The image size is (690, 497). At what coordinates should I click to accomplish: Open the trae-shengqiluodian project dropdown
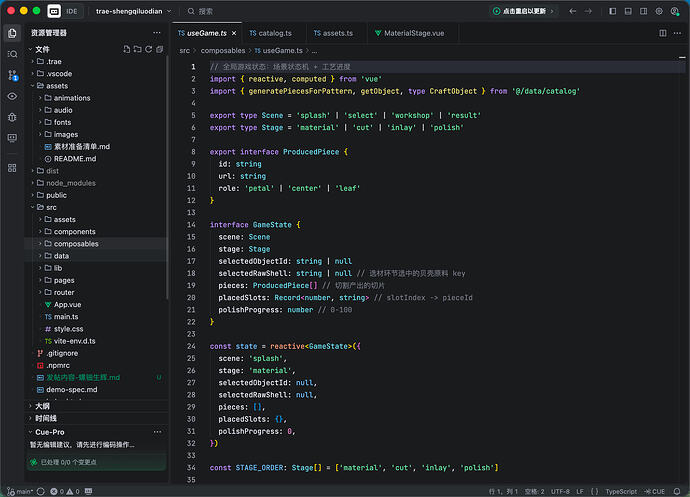[x=133, y=11]
